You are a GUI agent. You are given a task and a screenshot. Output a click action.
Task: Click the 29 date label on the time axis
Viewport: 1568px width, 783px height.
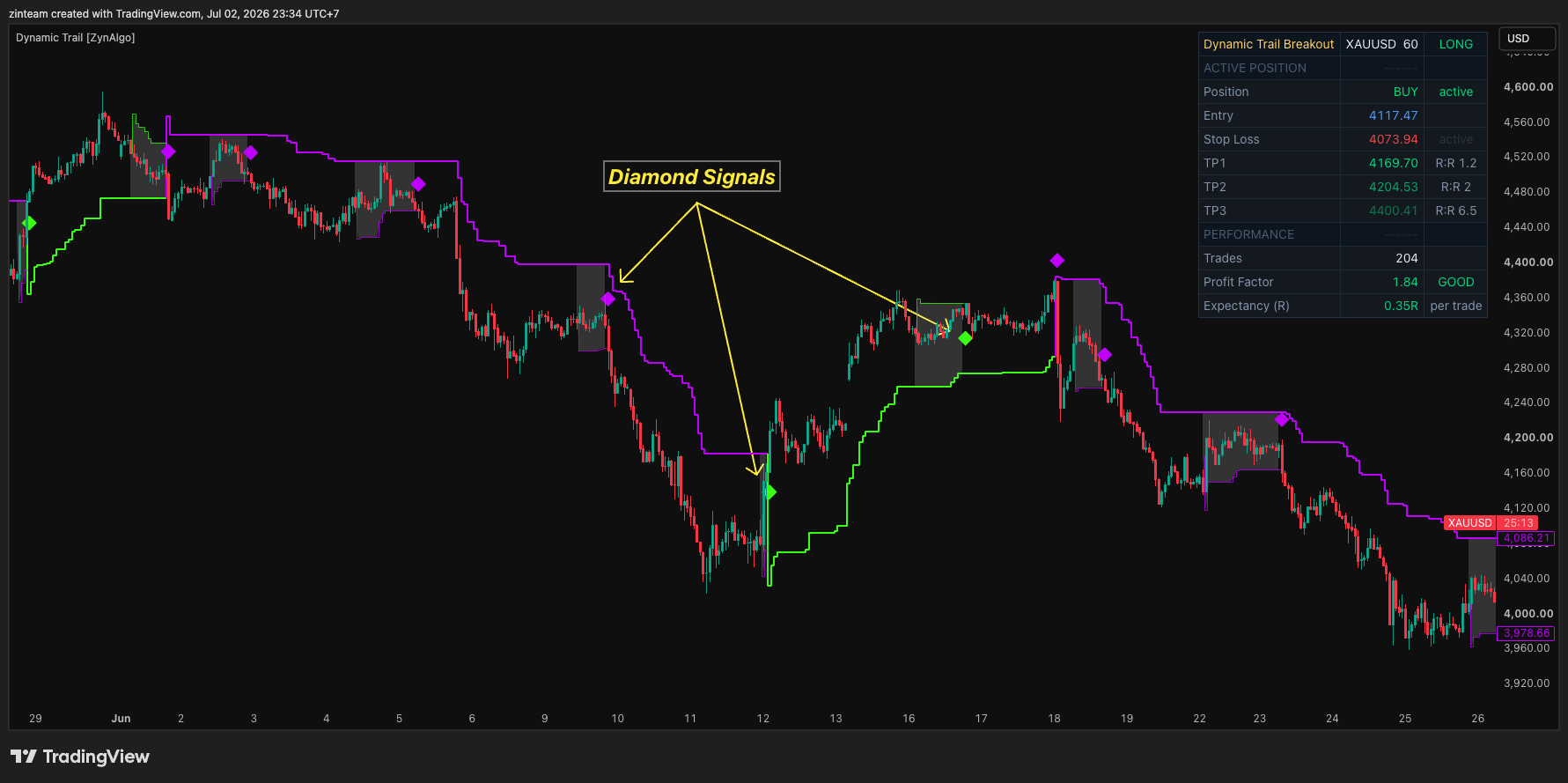point(35,719)
